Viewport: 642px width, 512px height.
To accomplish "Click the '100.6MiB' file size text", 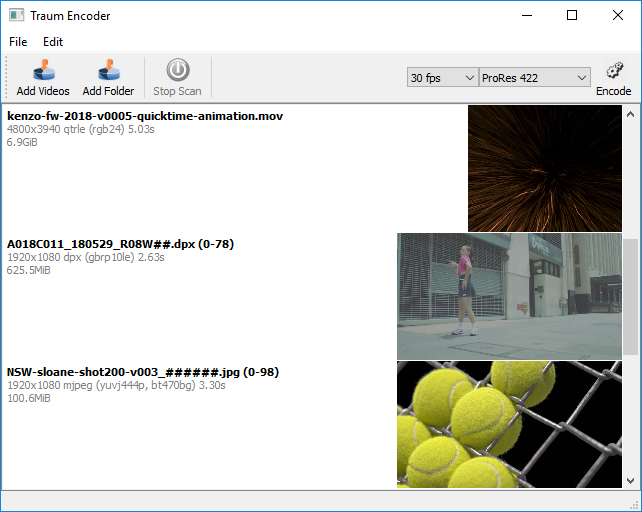I will pyautogui.click(x=29, y=398).
